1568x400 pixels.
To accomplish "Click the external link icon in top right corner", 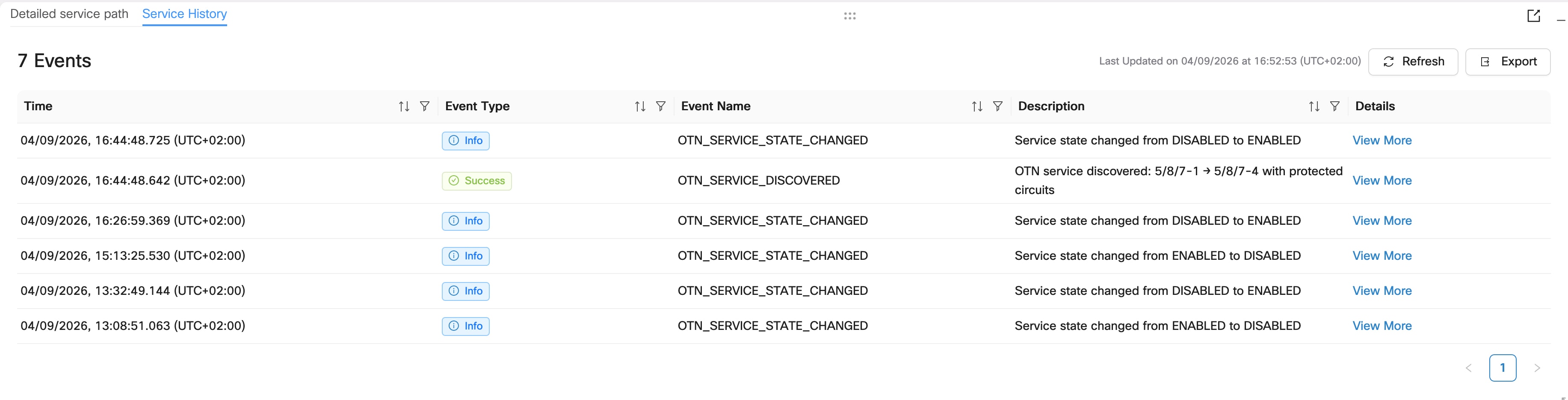I will [x=1534, y=16].
